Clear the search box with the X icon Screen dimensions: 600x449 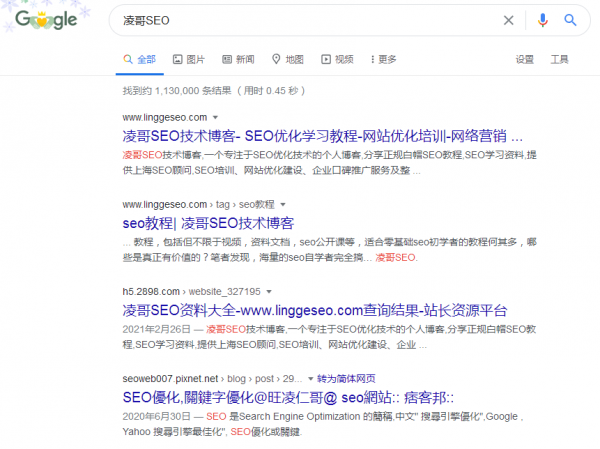pyautogui.click(x=508, y=20)
